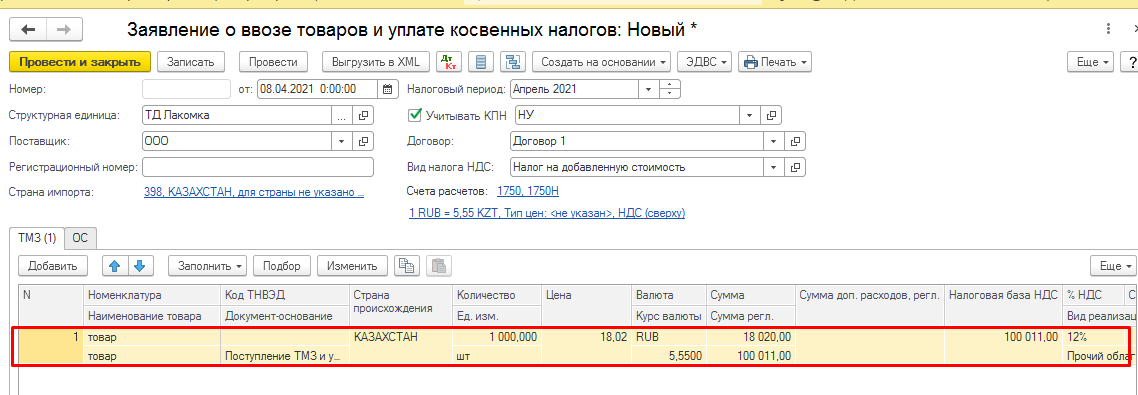Click the ellipsis in Структурная единица field
Image resolution: width=1138 pixels, height=395 pixels.
coord(343,115)
